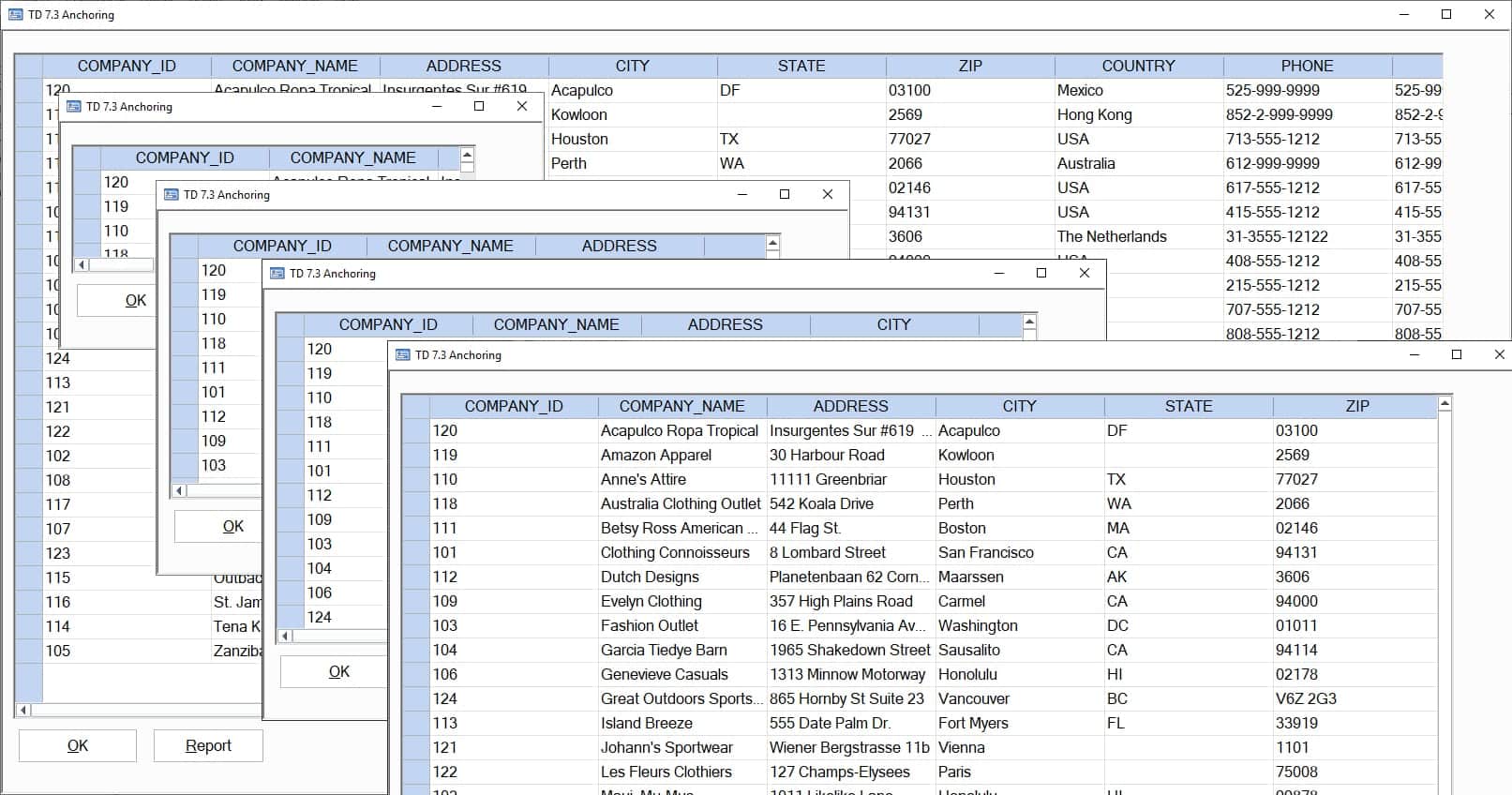Close the backmost full-width Anchoring window

1489,14
